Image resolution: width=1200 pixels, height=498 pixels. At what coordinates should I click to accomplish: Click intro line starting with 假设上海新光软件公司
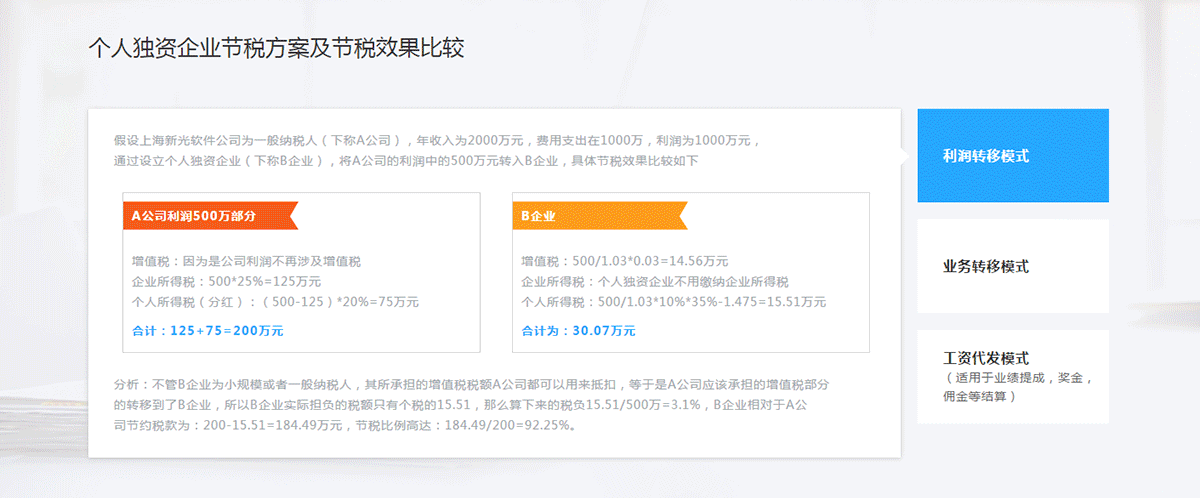439,140
